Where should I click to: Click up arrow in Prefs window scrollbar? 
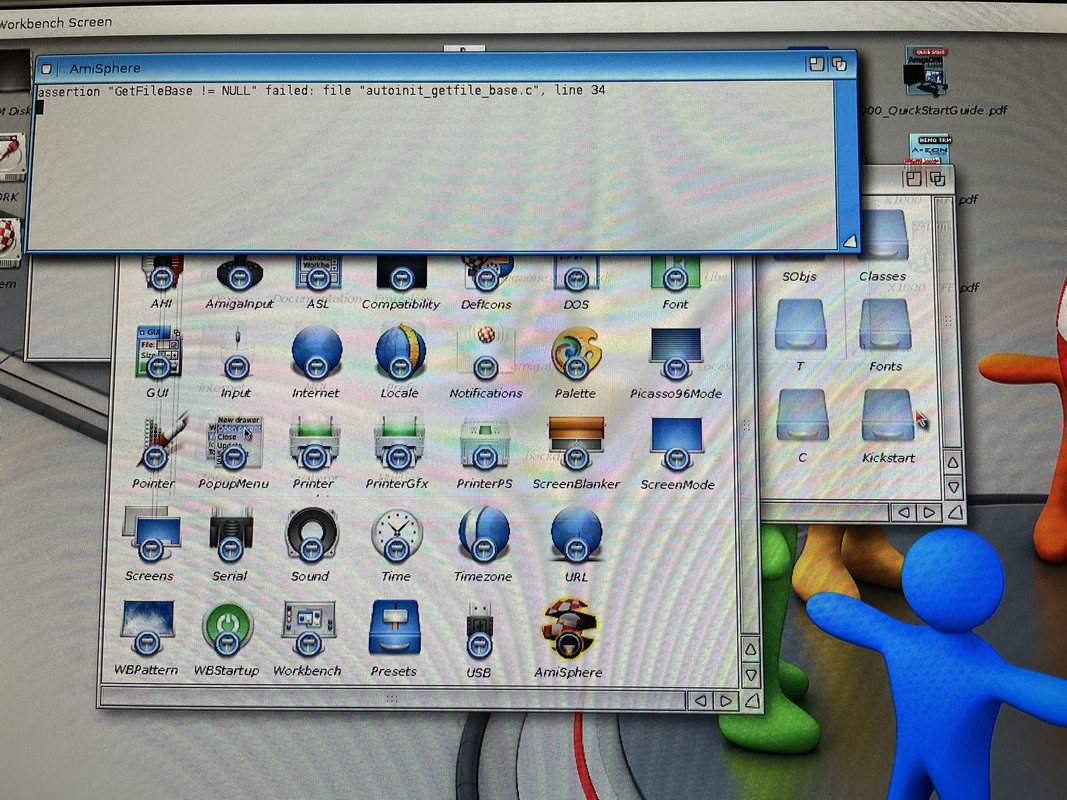750,649
